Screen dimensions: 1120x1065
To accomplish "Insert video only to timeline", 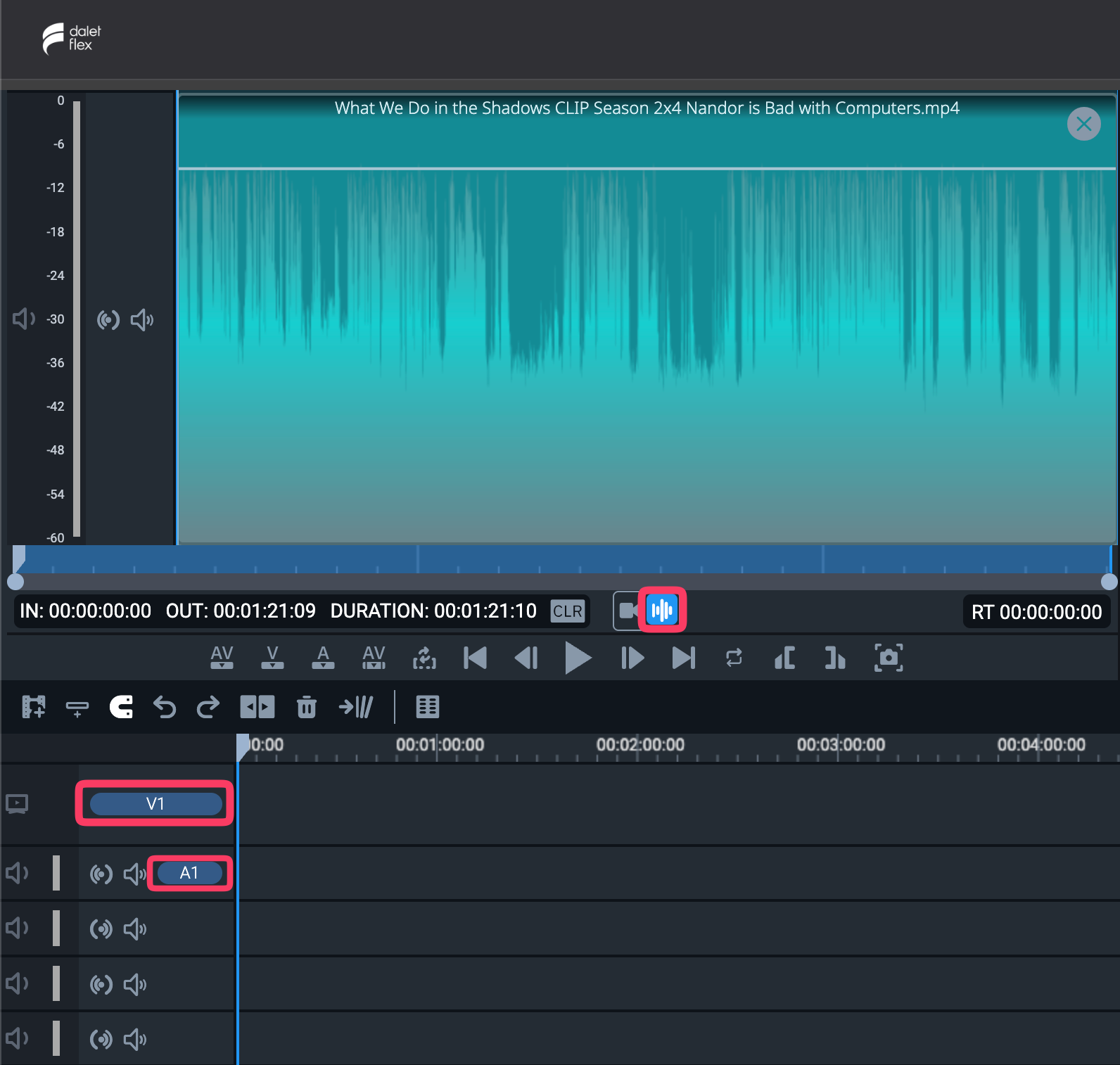I will pyautogui.click(x=272, y=658).
